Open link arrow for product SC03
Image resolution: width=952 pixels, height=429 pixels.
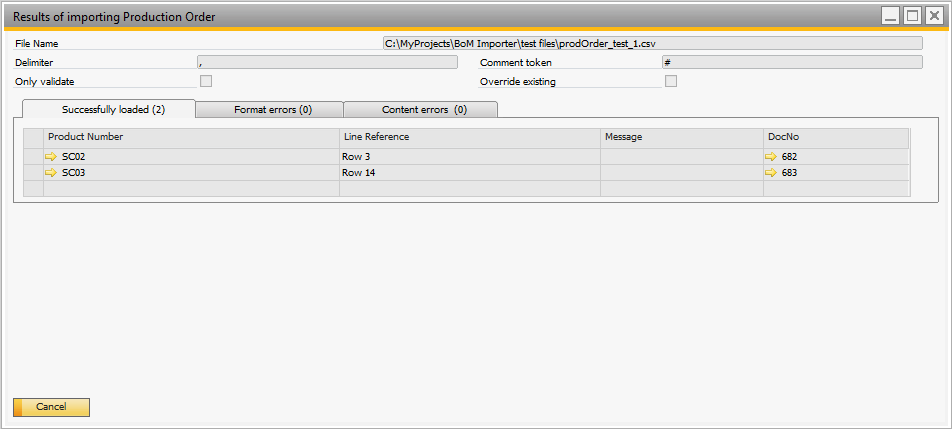52,173
